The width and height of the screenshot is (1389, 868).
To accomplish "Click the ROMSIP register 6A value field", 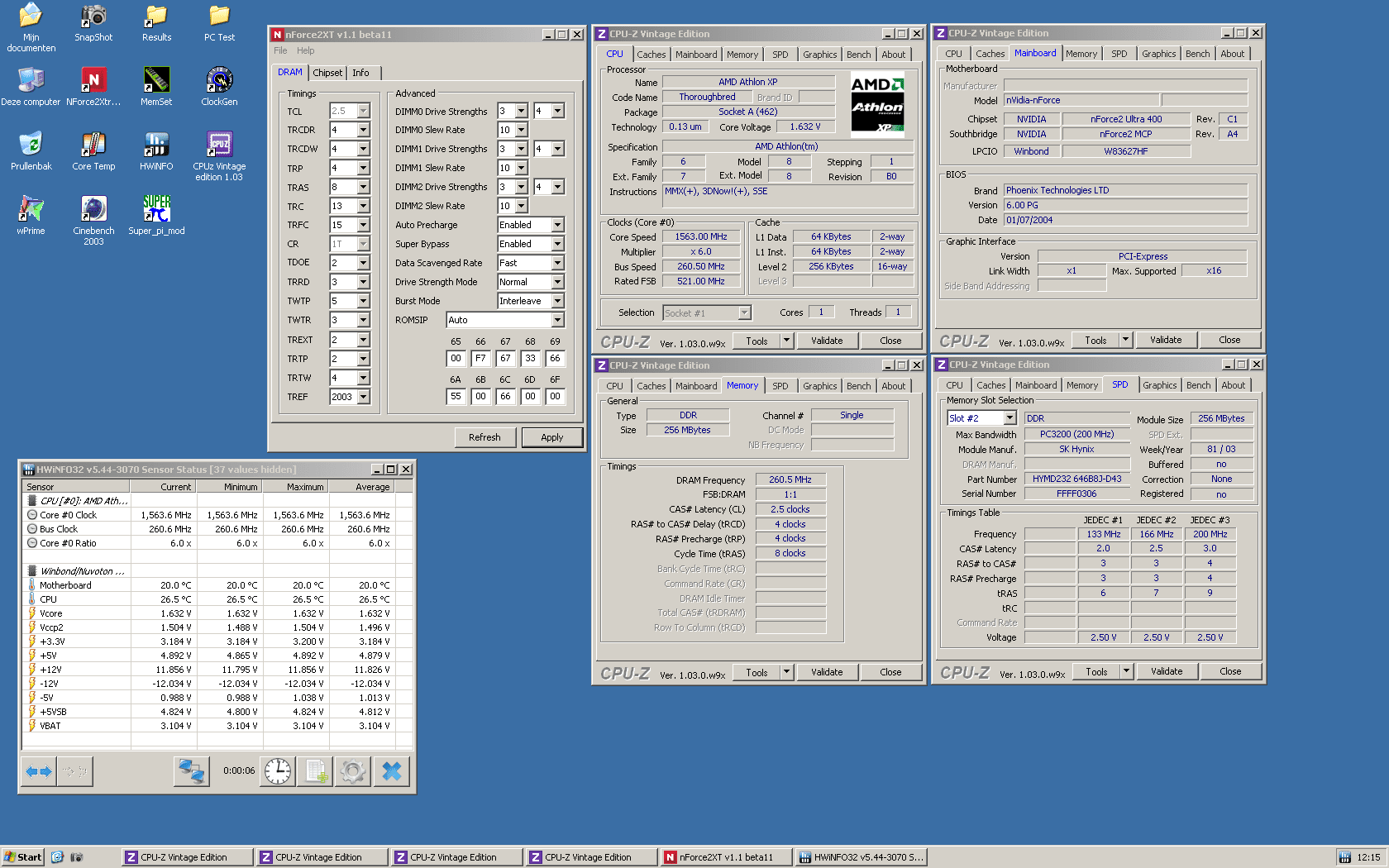I will click(456, 396).
